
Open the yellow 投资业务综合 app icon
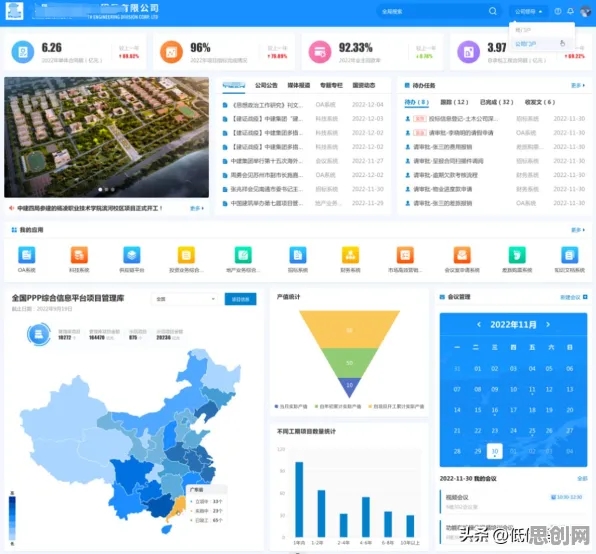pos(186,255)
